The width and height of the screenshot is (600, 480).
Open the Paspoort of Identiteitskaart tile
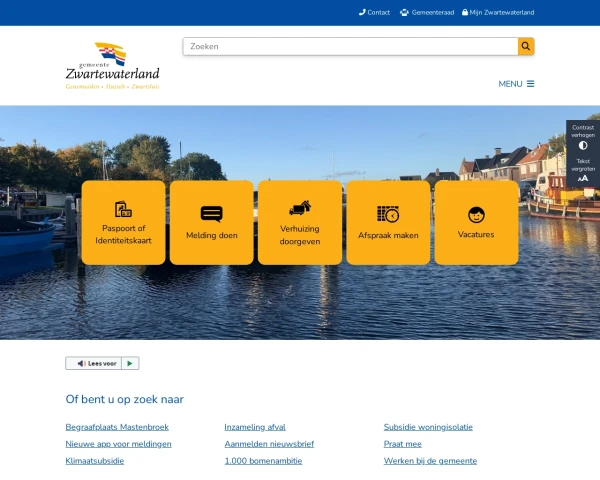(123, 222)
